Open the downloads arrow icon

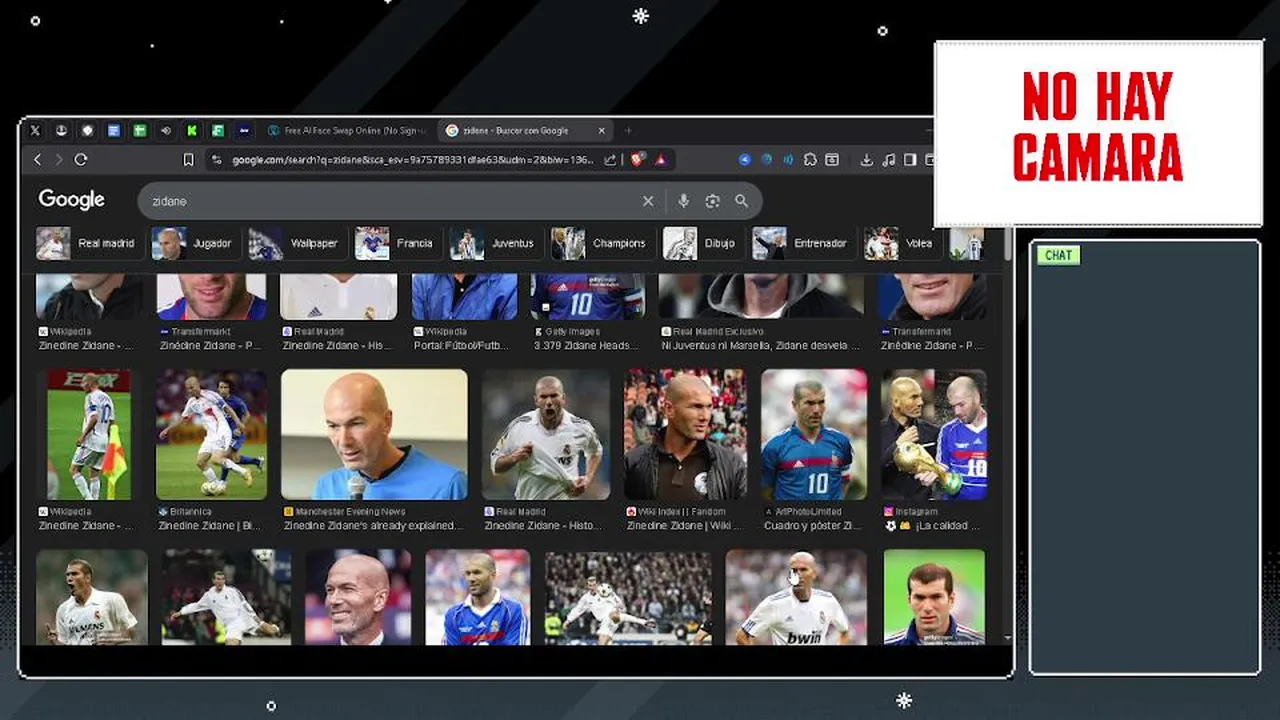pos(867,160)
